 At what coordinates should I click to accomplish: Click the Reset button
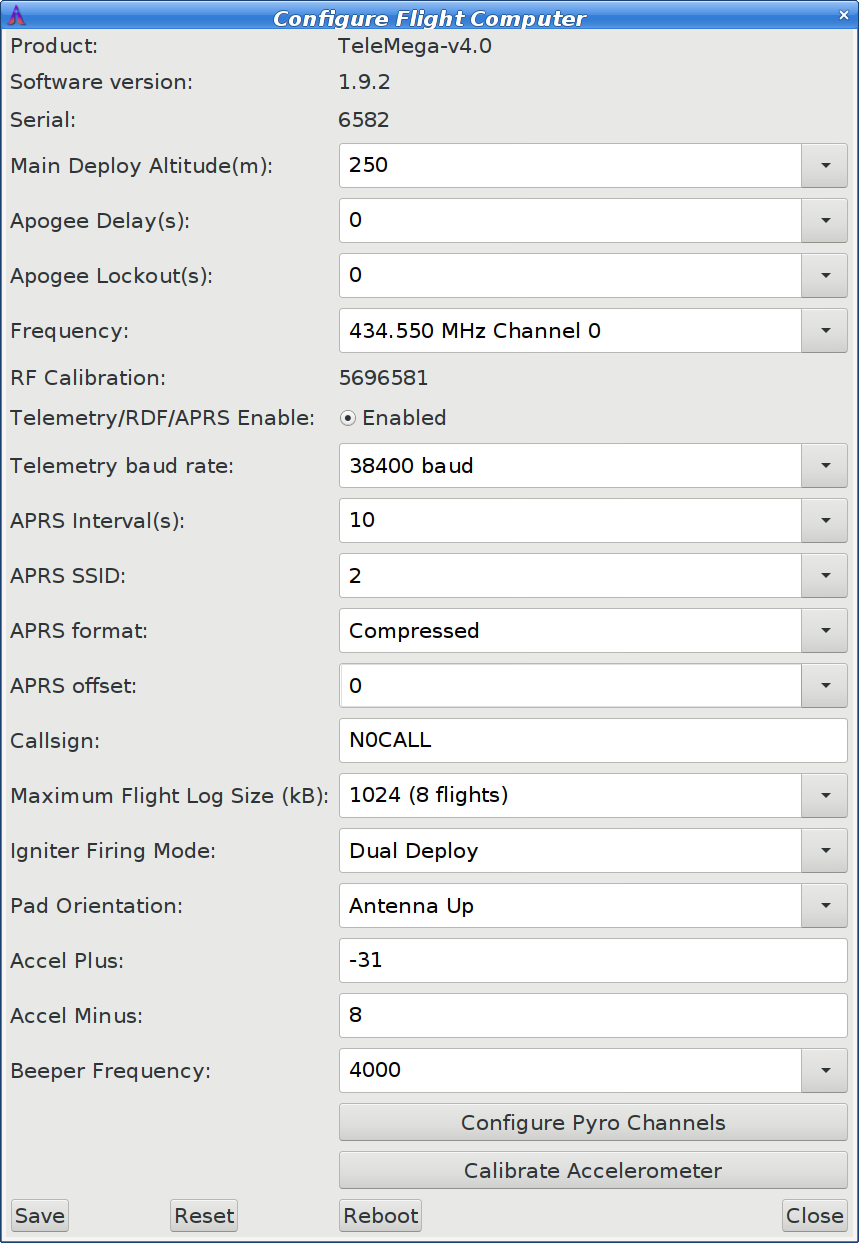point(204,1216)
